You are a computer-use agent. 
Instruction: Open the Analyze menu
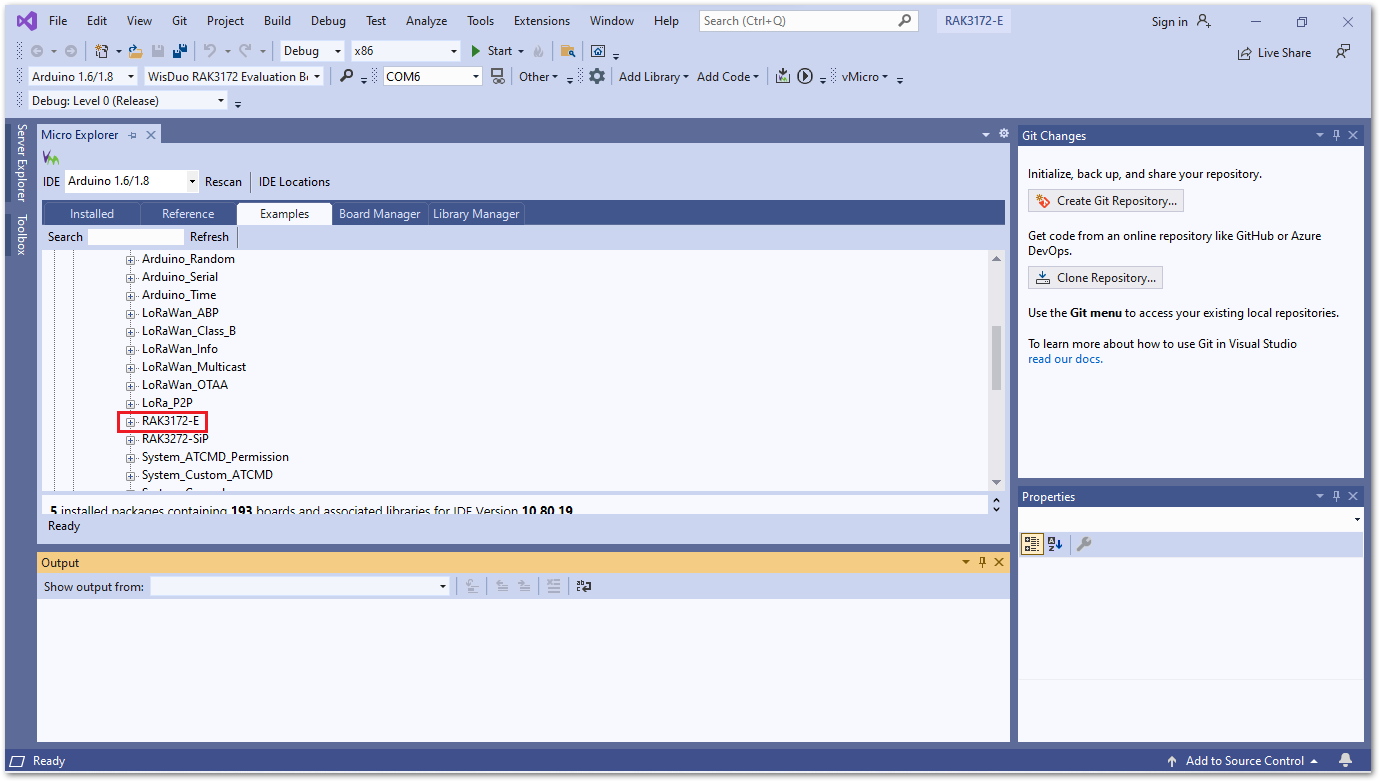[x=427, y=21]
